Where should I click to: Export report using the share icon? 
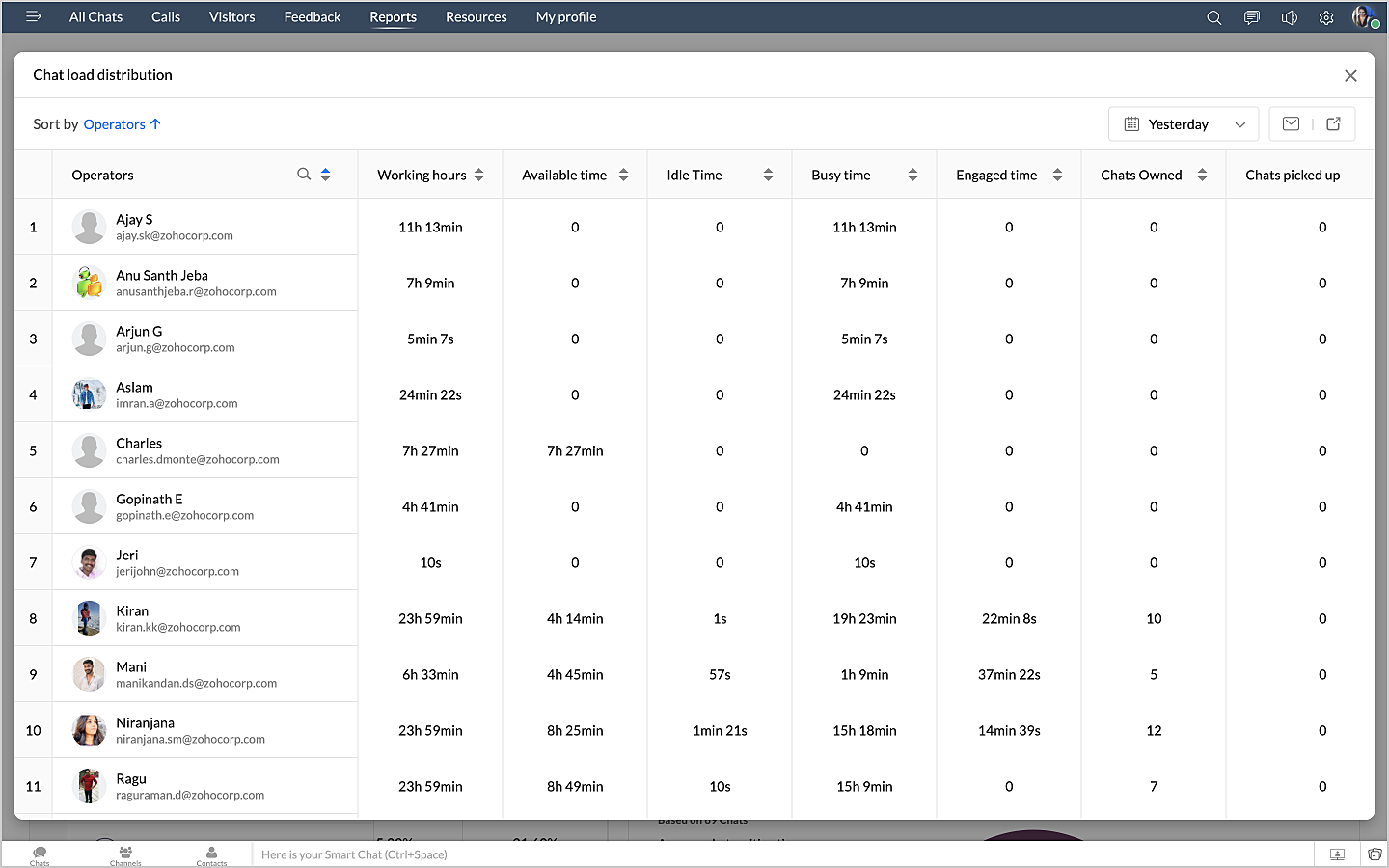coord(1333,123)
